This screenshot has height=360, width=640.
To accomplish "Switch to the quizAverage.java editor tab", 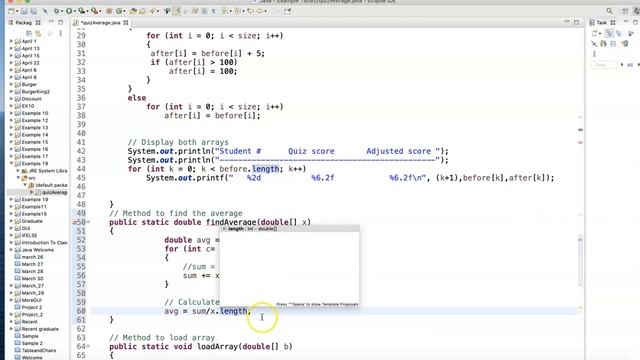I will (x=100, y=23).
